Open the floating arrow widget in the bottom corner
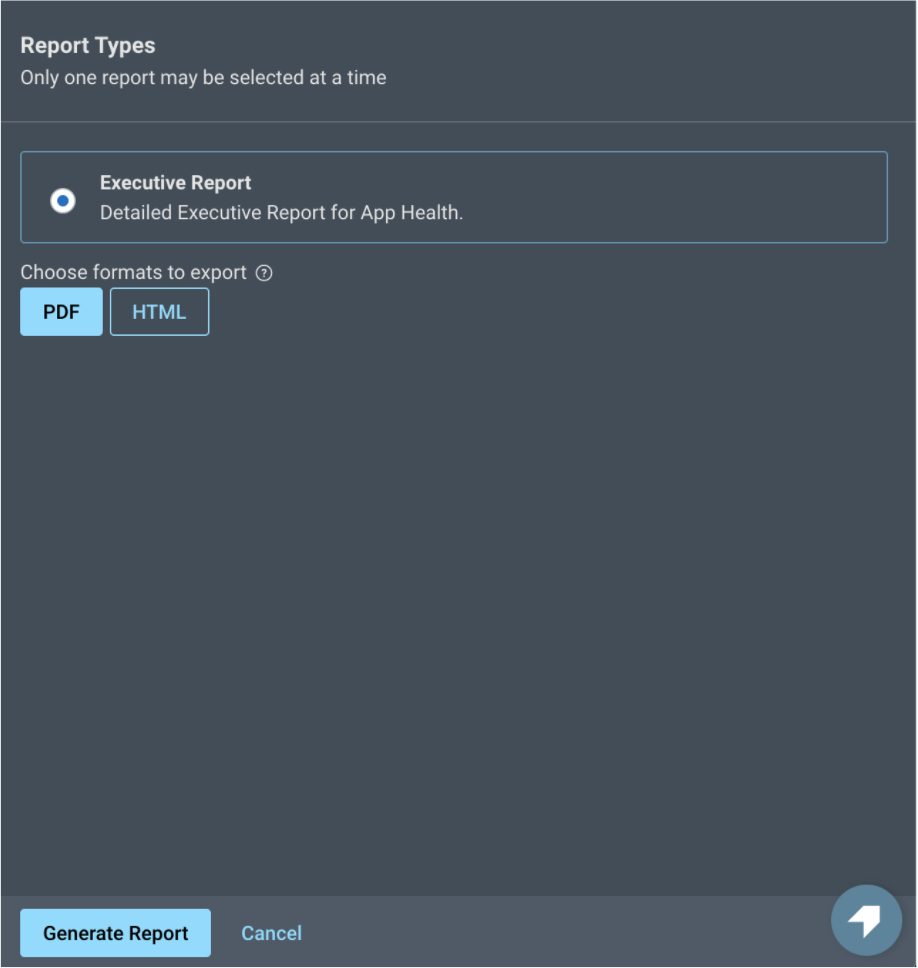 (x=865, y=920)
